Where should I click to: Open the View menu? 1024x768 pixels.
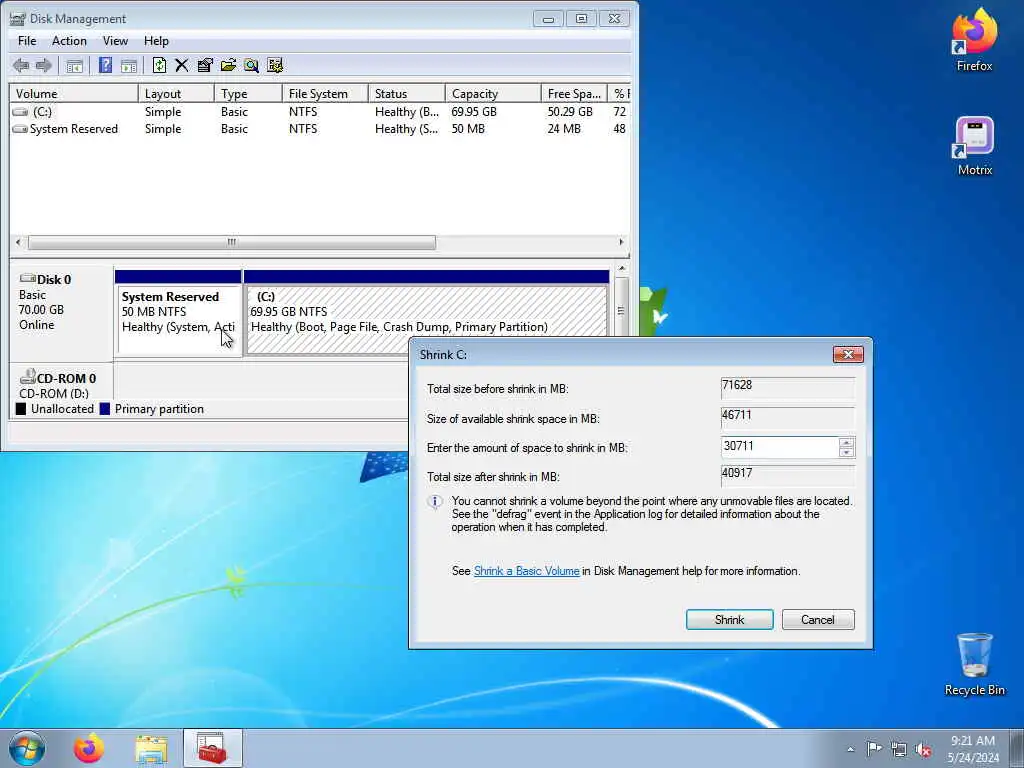point(115,40)
